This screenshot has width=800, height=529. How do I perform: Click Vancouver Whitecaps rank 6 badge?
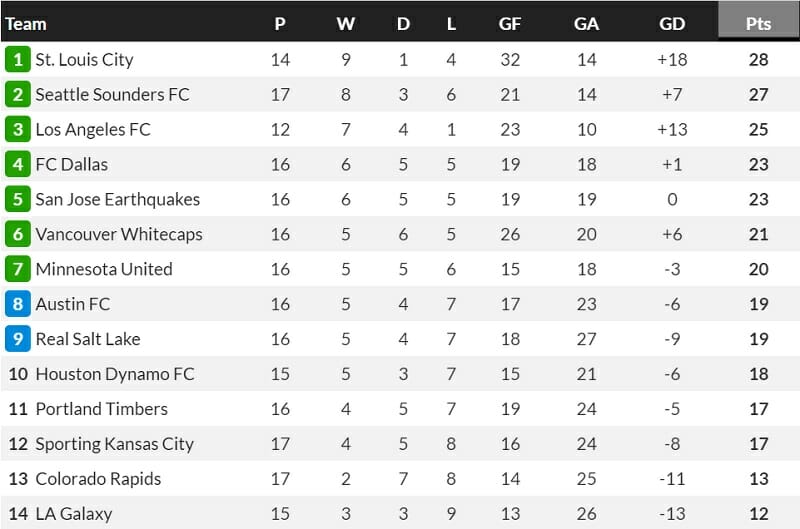coord(18,234)
